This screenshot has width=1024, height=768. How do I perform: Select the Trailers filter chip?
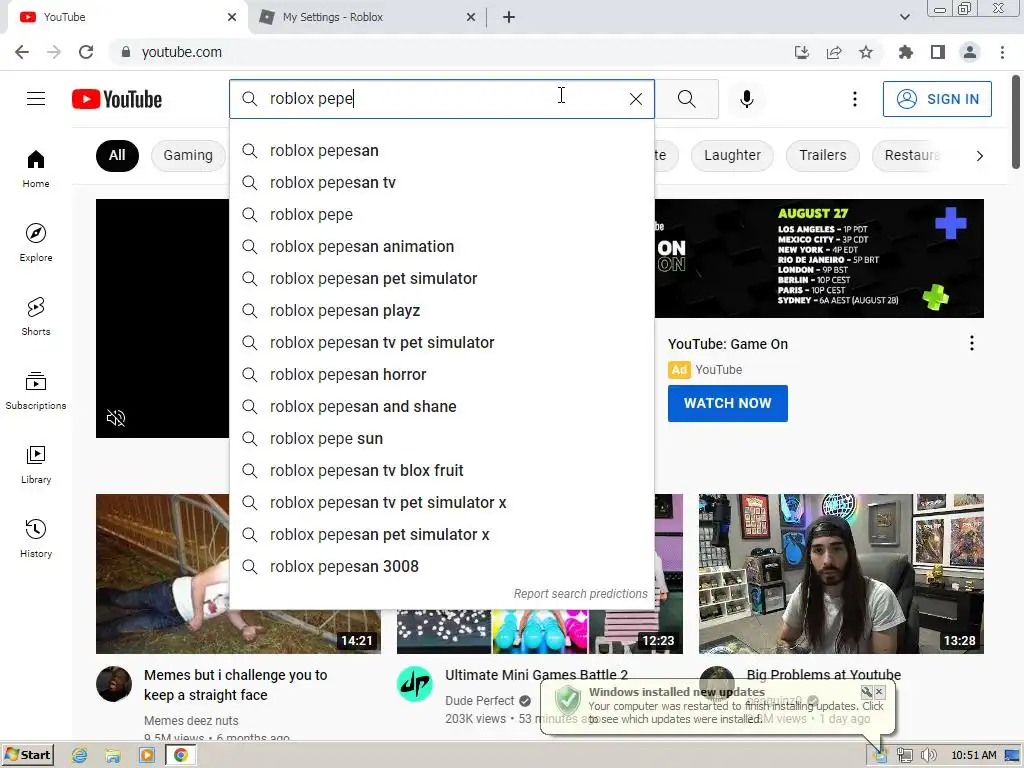tap(823, 155)
